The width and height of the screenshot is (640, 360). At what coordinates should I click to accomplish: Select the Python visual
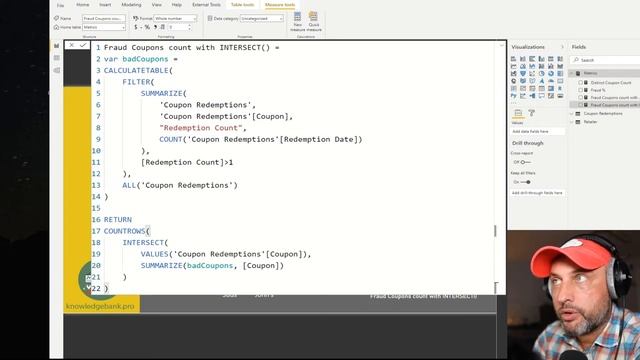pos(513,96)
